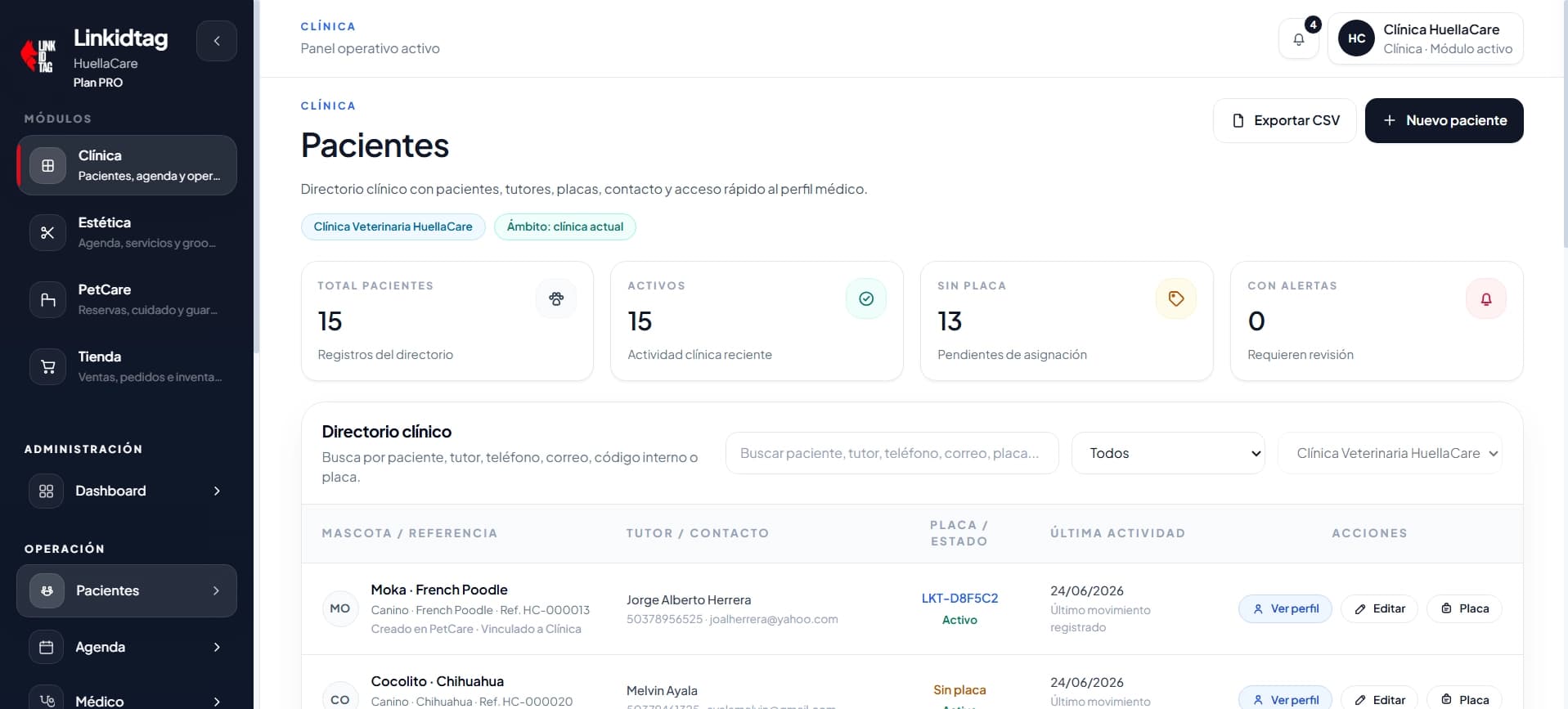Click the patient search input field
Image resolution: width=1568 pixels, height=709 pixels.
892,453
